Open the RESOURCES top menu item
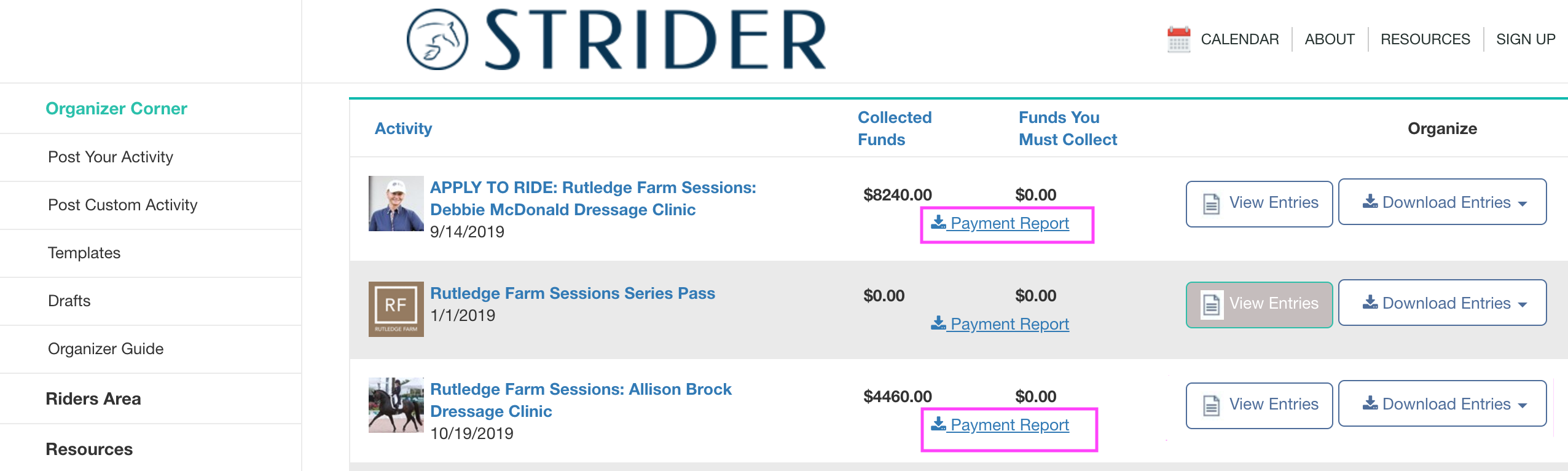This screenshot has width=1568, height=471. coord(1425,39)
